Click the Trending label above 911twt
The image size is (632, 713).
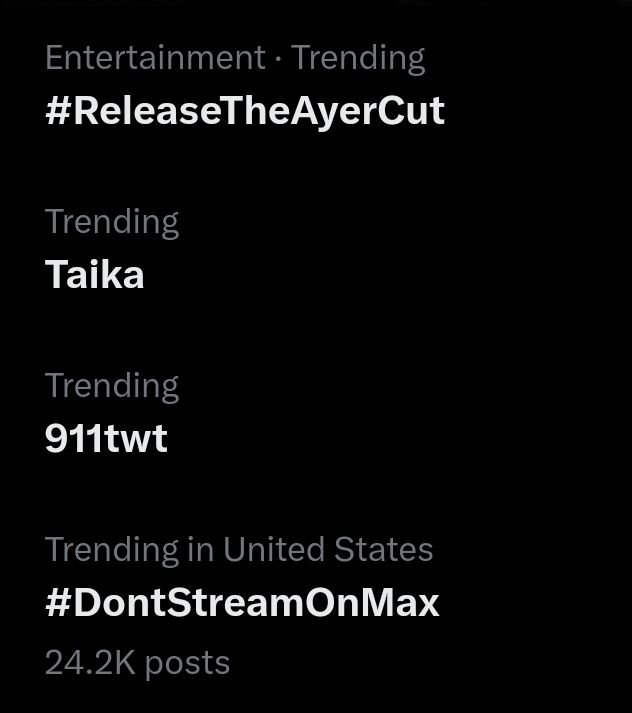[112, 385]
